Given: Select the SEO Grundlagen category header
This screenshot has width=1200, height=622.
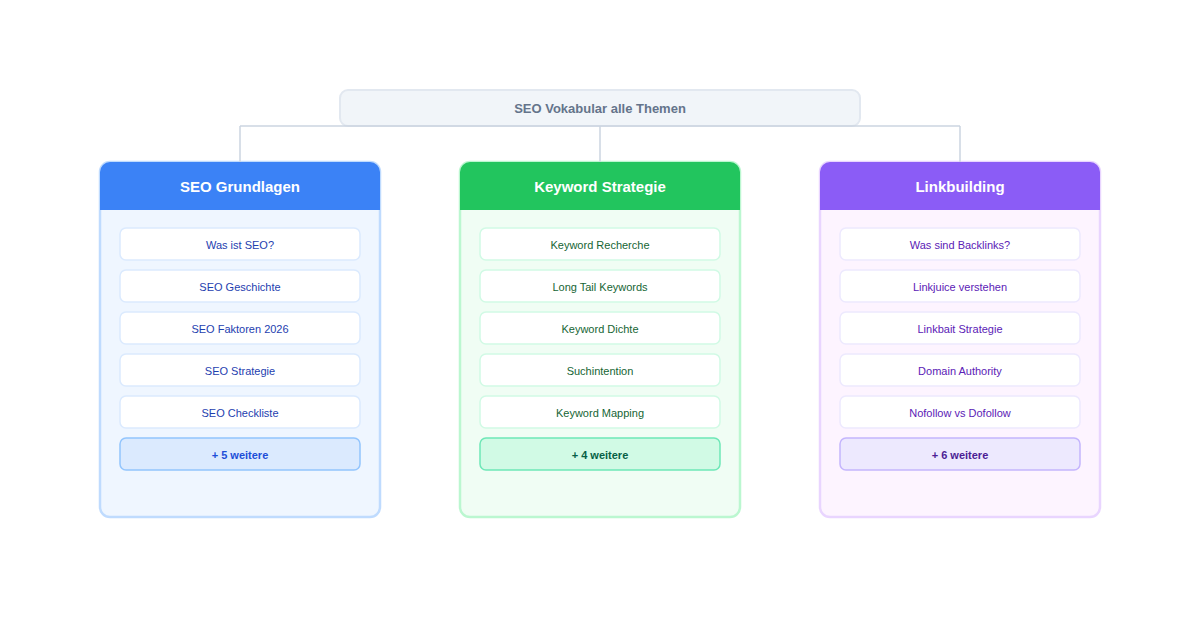Looking at the screenshot, I should click(240, 187).
